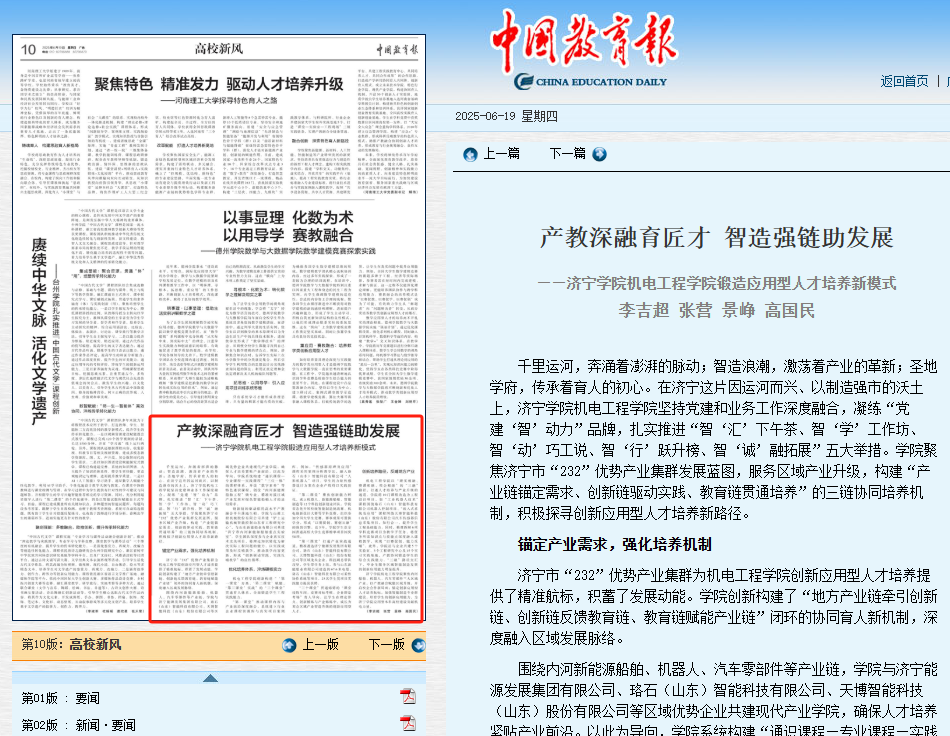Click 下一版 next page text link
The image size is (950, 736).
click(x=386, y=645)
